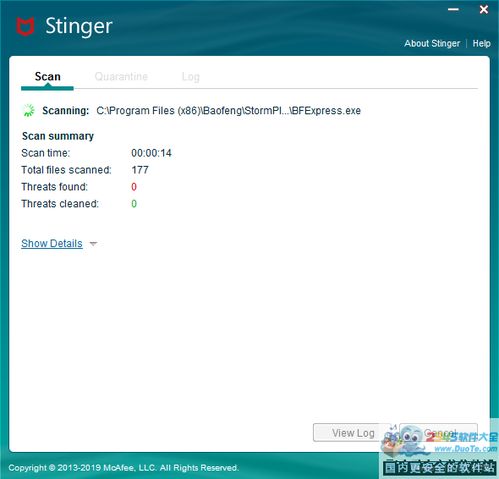Open the Help link
499x479 pixels.
(481, 43)
